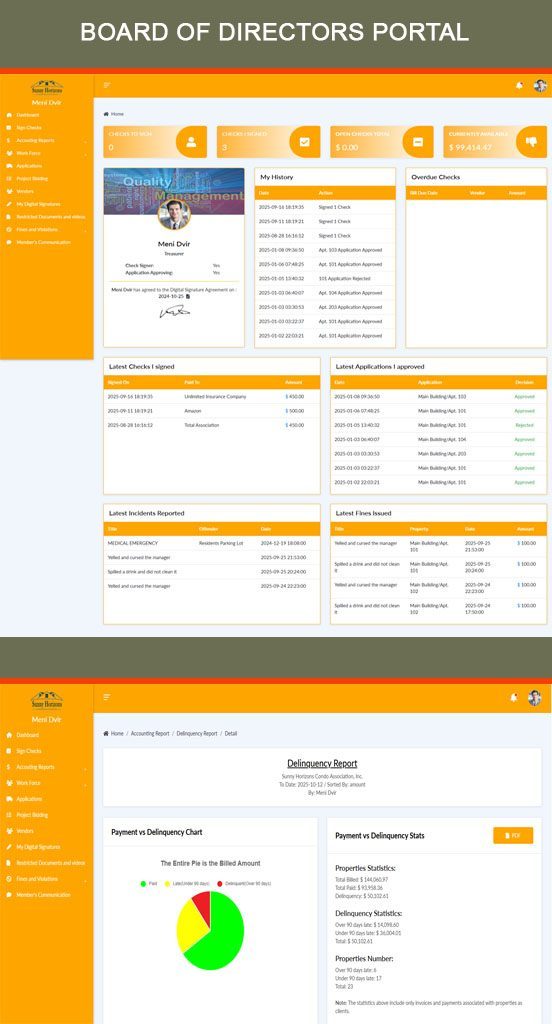Click 'Residents Parking Lot' in Latest Incidents Reported
The image size is (552, 1024).
(x=221, y=543)
